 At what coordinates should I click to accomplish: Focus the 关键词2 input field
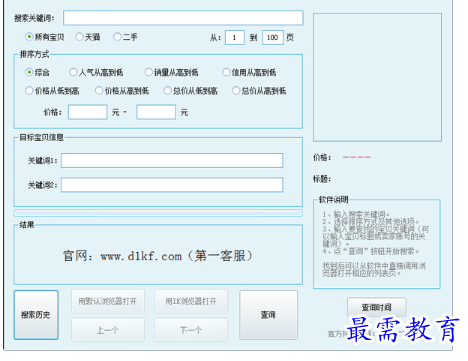(172, 185)
